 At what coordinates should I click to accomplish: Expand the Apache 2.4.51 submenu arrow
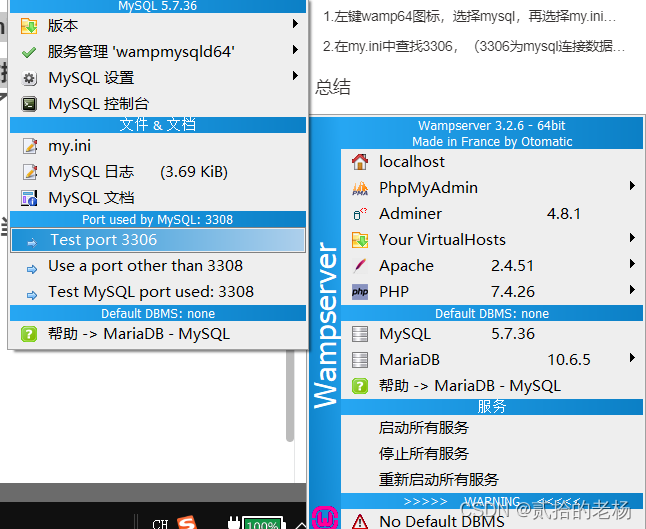pos(632,264)
